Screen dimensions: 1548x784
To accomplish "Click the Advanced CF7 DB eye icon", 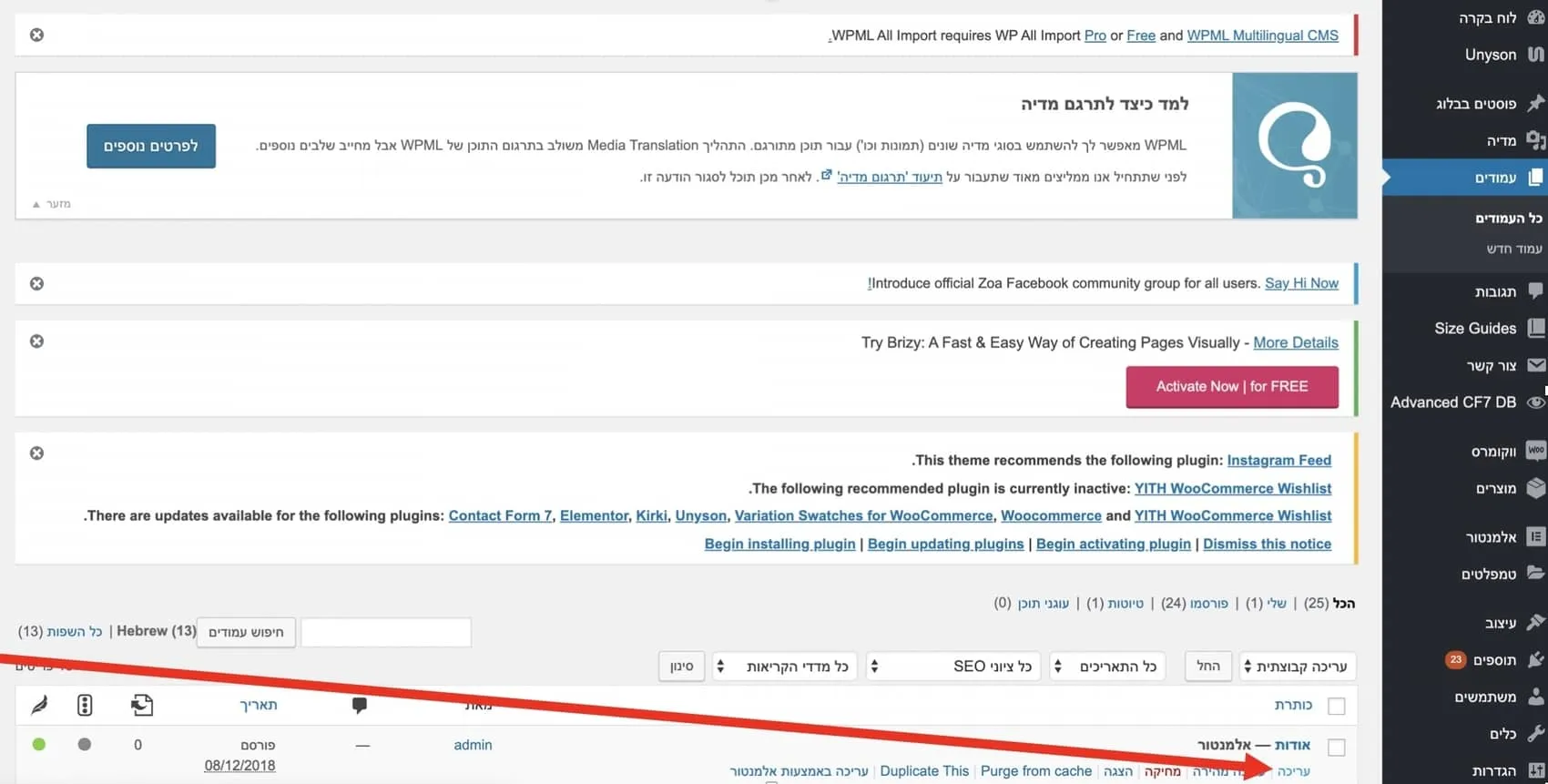I will click(x=1535, y=402).
